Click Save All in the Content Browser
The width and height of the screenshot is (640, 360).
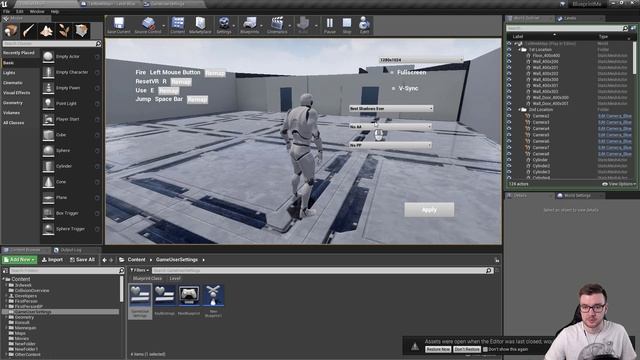(x=82, y=260)
